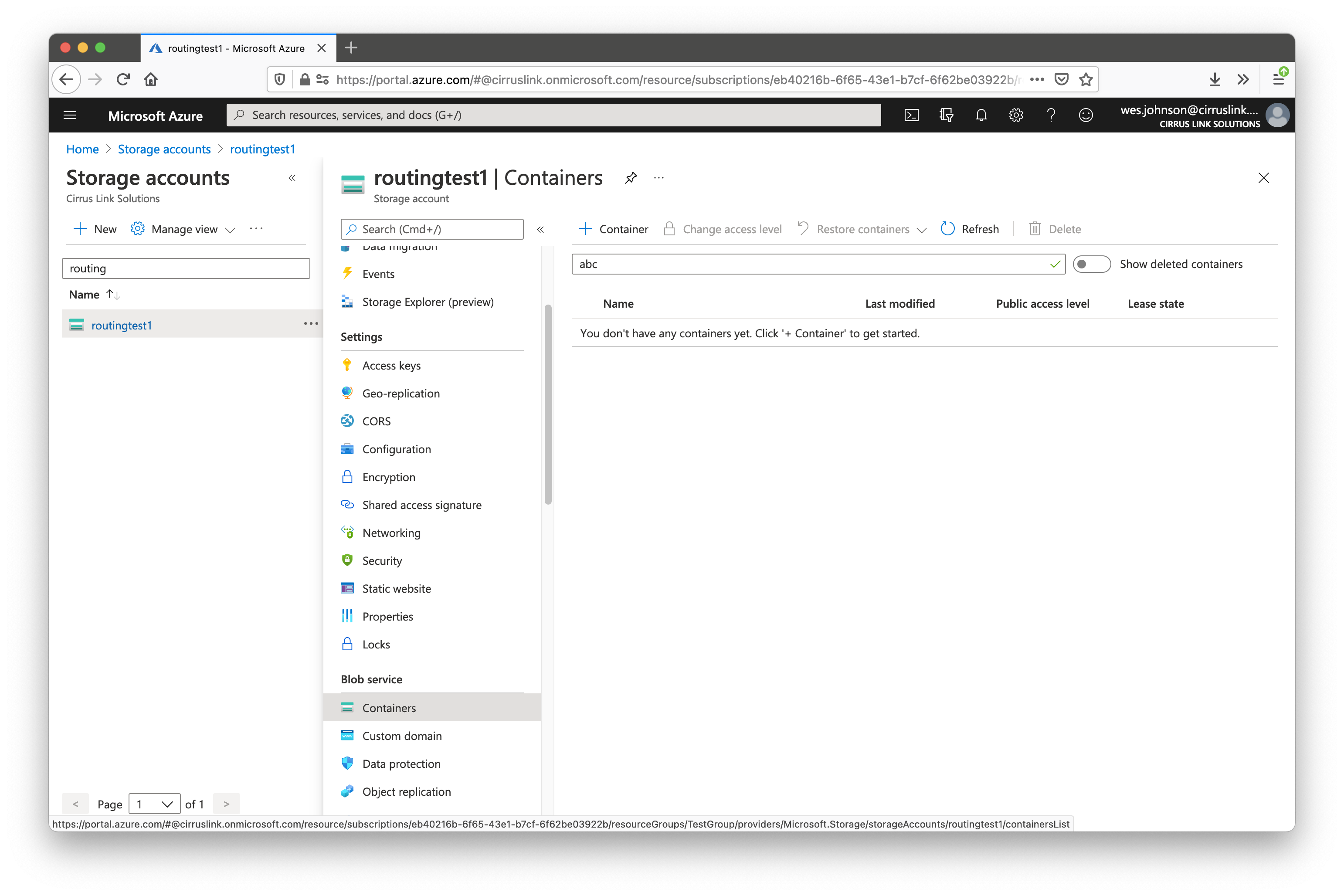Collapse the Storage accounts list panel

tap(292, 178)
